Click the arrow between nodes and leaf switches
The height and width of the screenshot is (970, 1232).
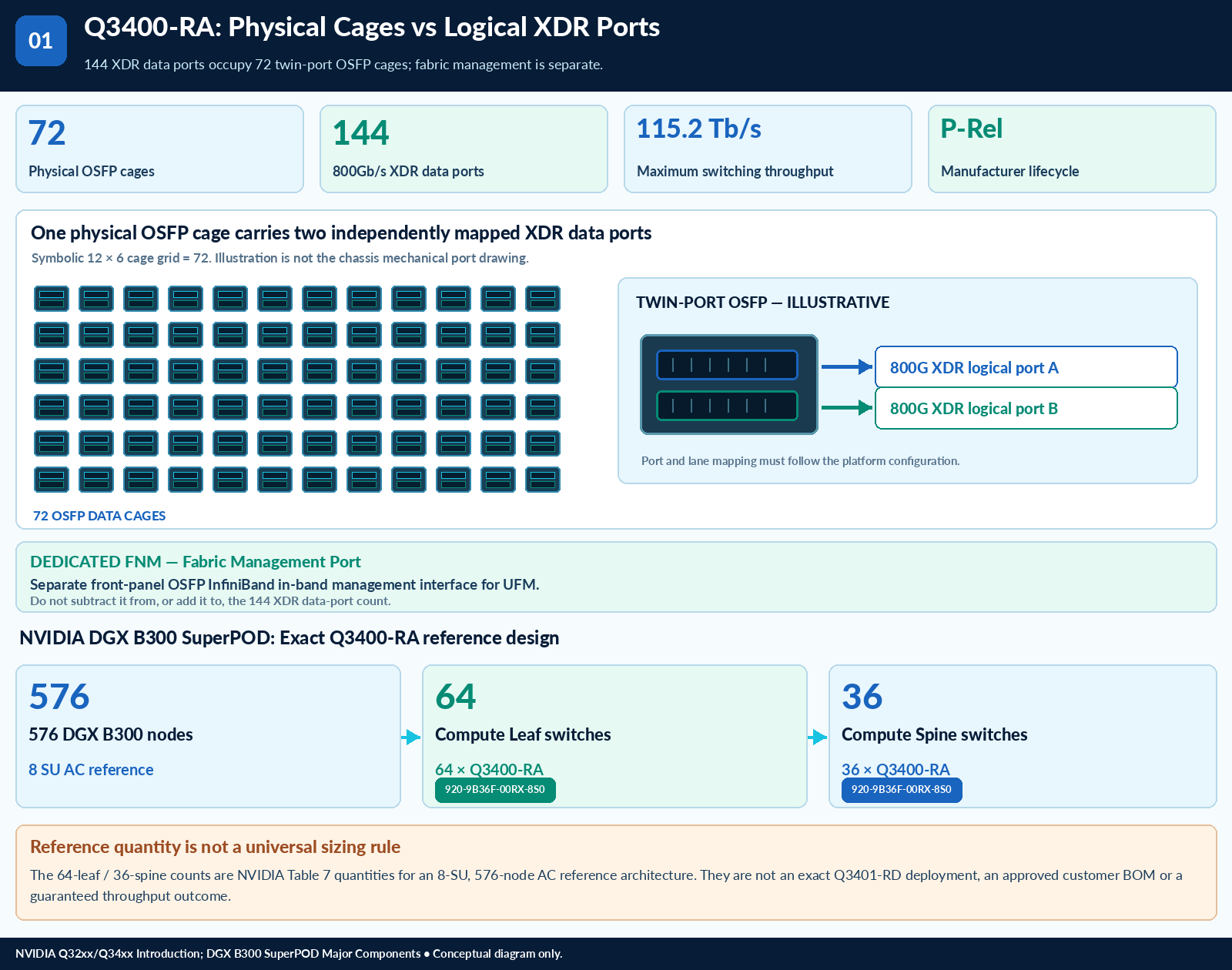(411, 738)
